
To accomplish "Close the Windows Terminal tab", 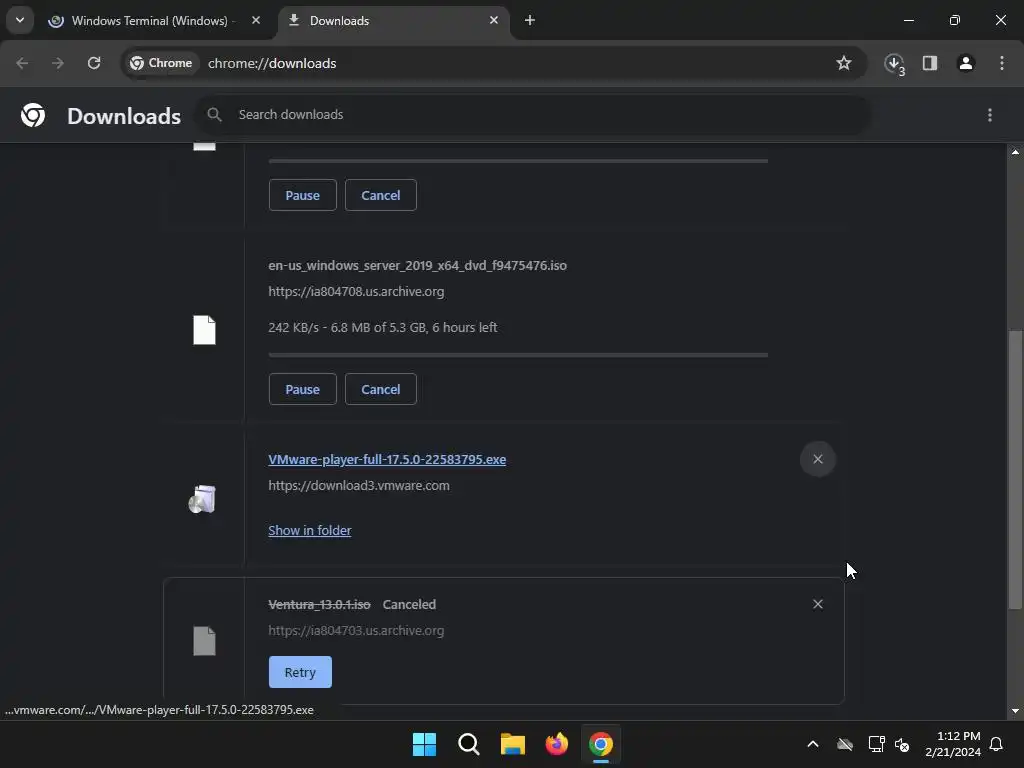I will coord(256,20).
